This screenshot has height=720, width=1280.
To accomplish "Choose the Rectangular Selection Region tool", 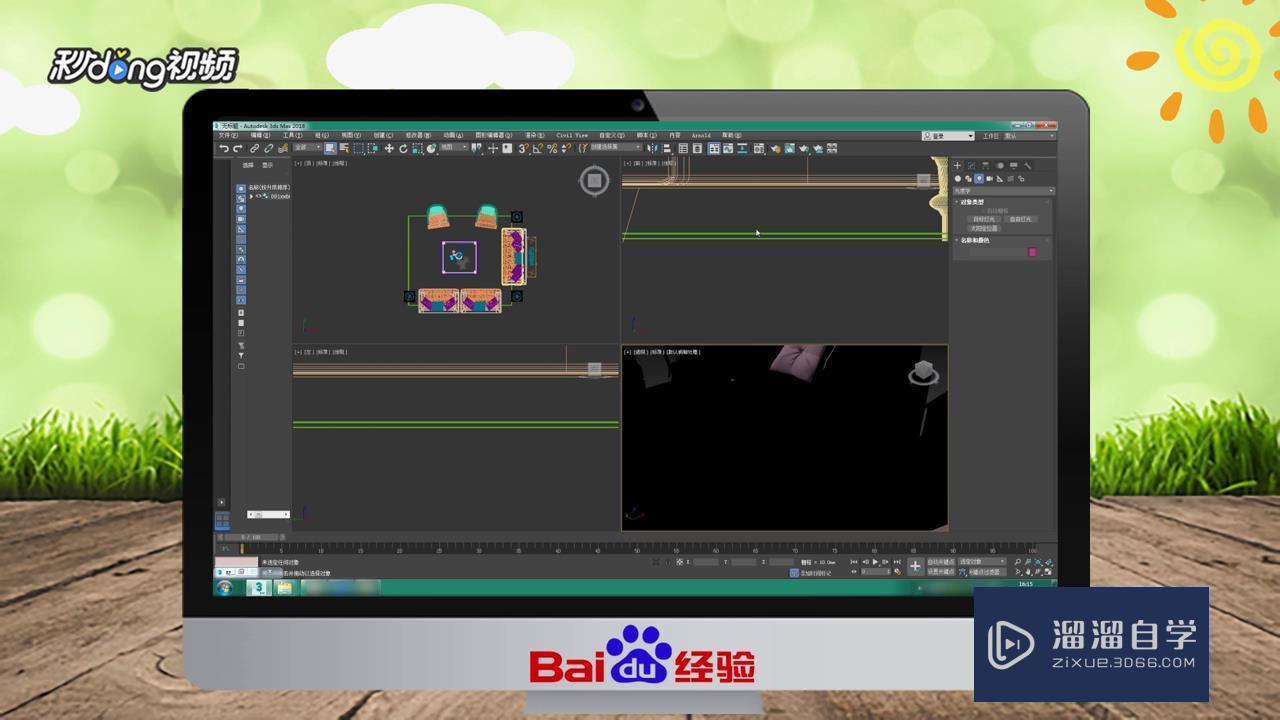I will click(x=358, y=148).
